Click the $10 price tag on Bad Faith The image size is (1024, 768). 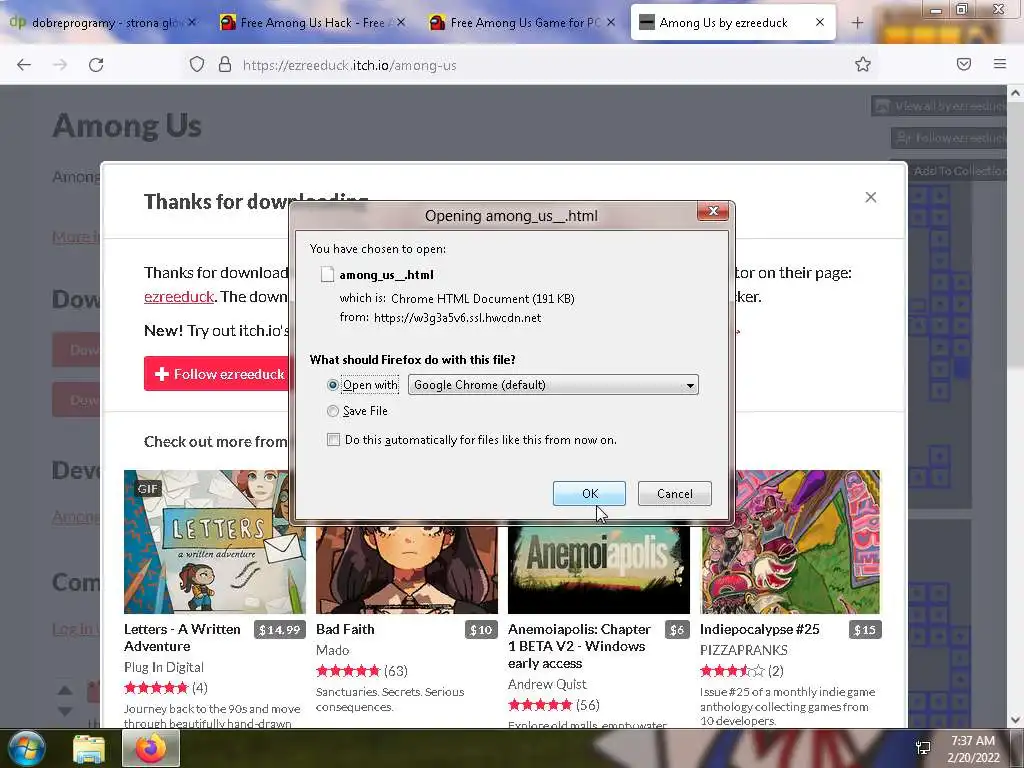[481, 630]
